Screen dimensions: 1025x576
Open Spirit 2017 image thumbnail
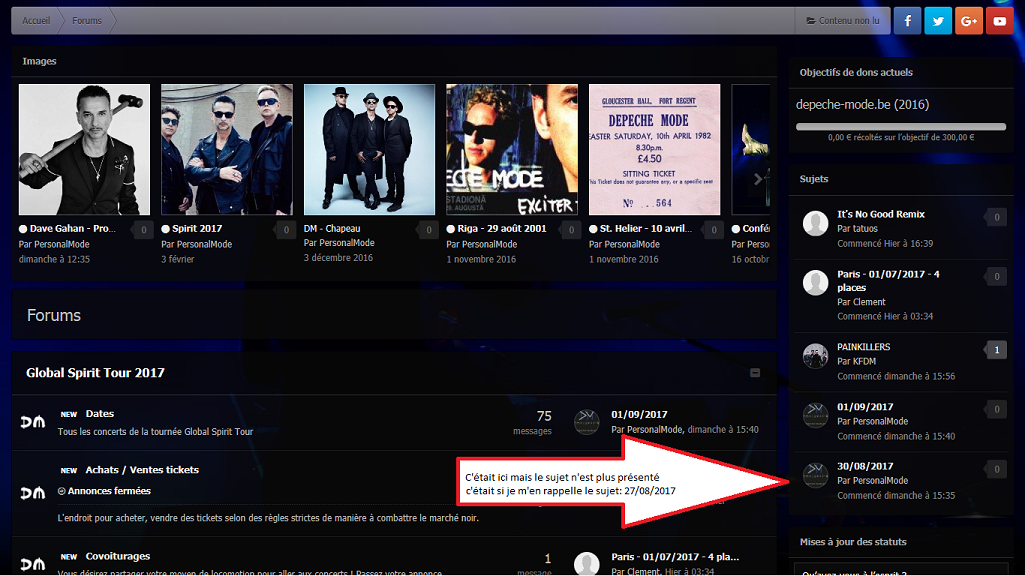pyautogui.click(x=227, y=149)
